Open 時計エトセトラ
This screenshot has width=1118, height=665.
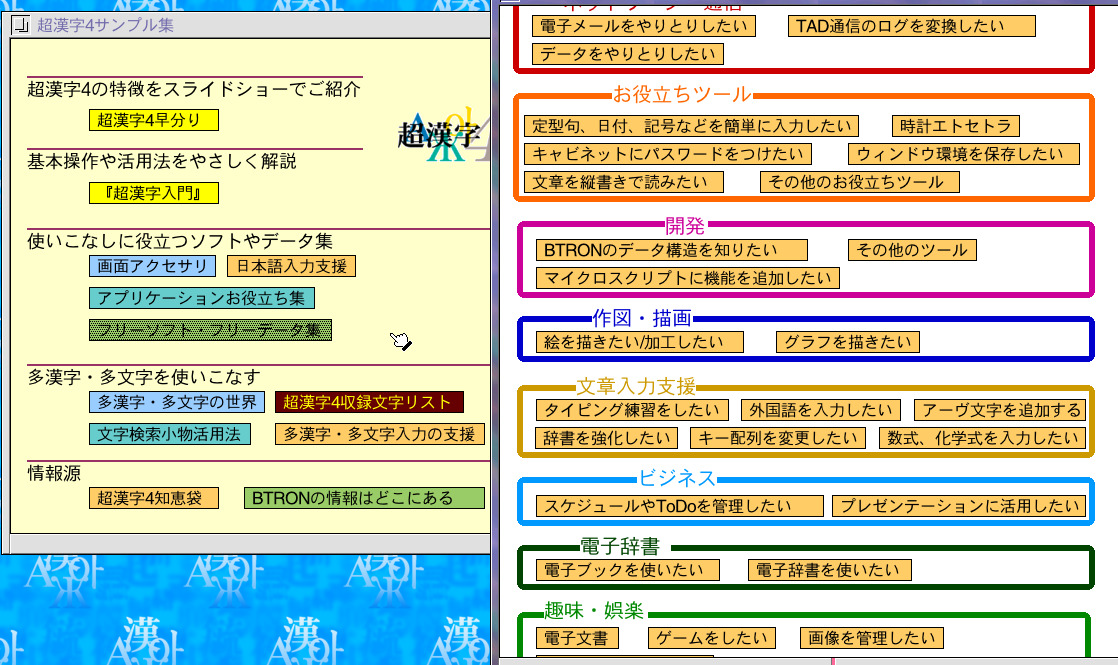click(x=955, y=126)
